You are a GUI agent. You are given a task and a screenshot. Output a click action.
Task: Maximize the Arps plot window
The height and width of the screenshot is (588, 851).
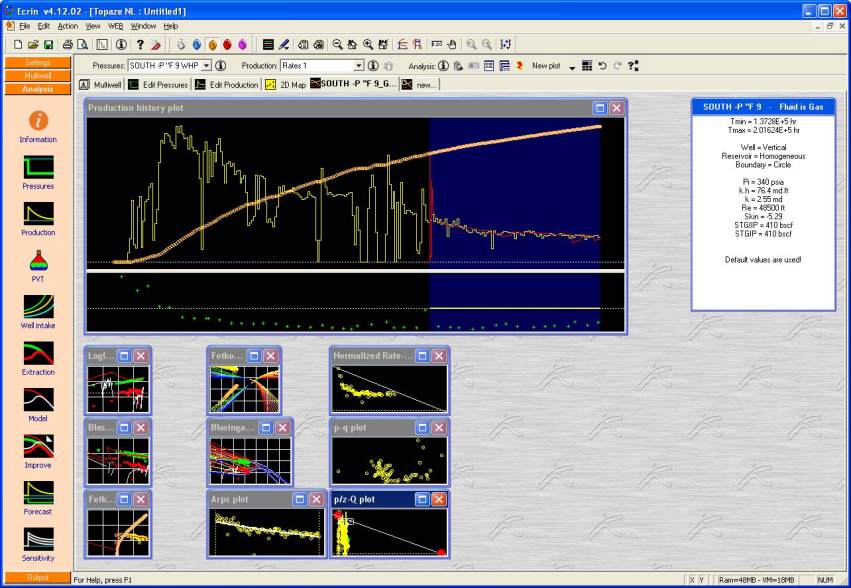click(x=299, y=499)
